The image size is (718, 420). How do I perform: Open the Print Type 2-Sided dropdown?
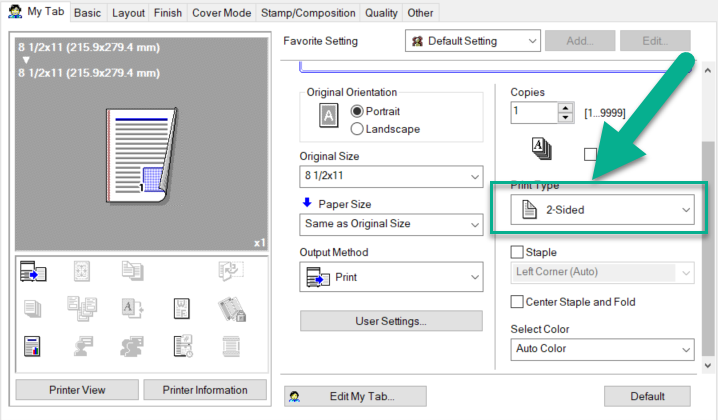pyautogui.click(x=602, y=210)
